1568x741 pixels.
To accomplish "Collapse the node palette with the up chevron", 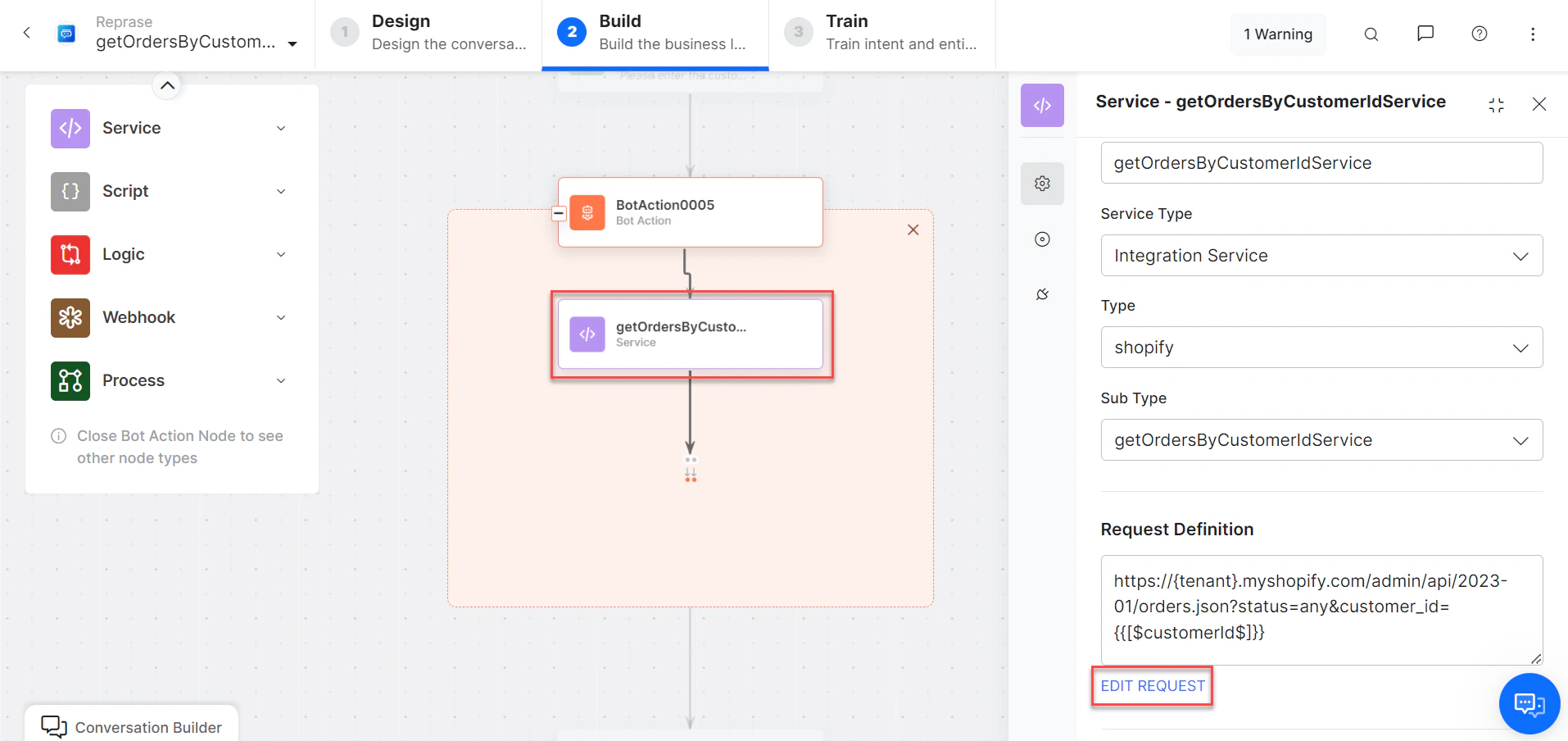I will tap(166, 84).
